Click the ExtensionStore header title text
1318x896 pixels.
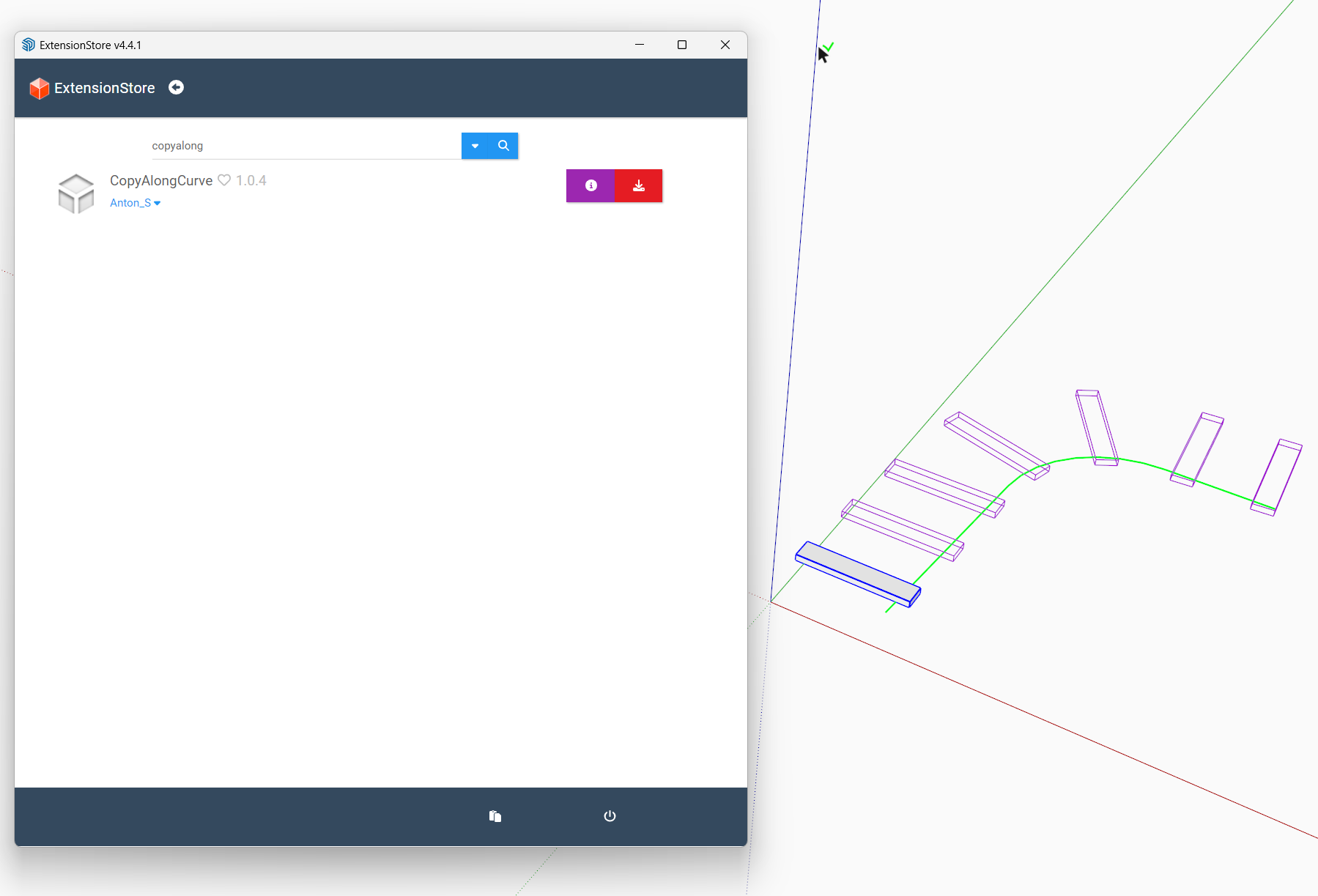[105, 88]
